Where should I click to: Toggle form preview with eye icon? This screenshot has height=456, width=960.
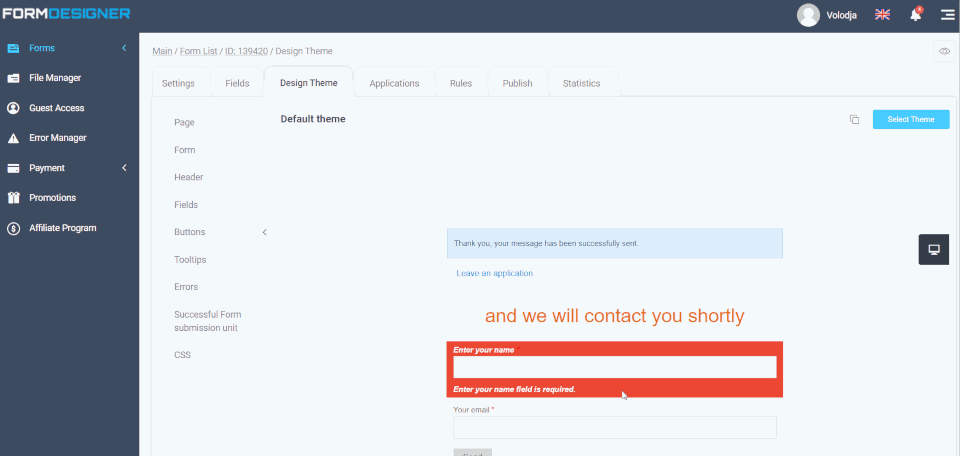[x=944, y=51]
